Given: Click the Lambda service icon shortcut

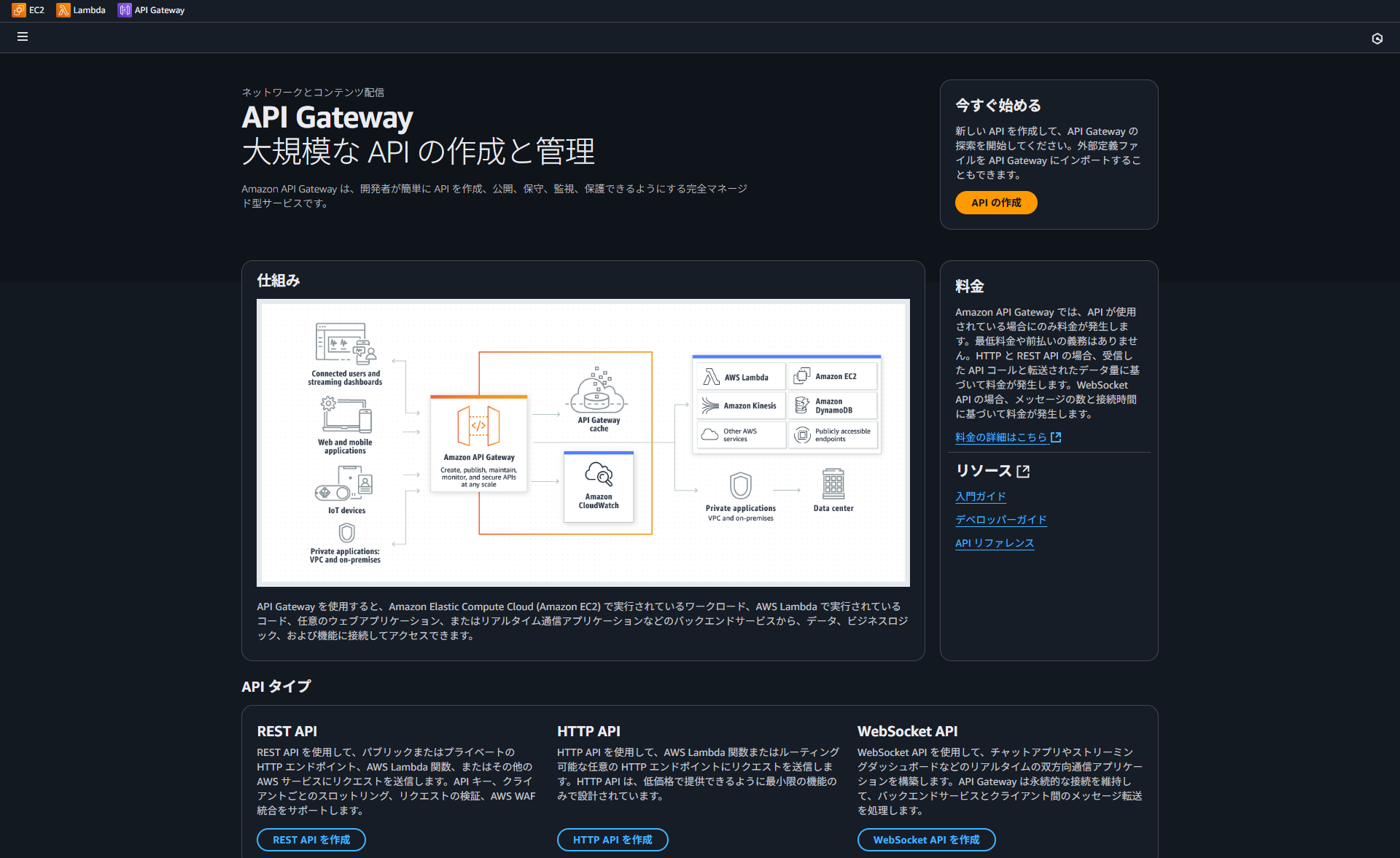Looking at the screenshot, I should point(63,10).
